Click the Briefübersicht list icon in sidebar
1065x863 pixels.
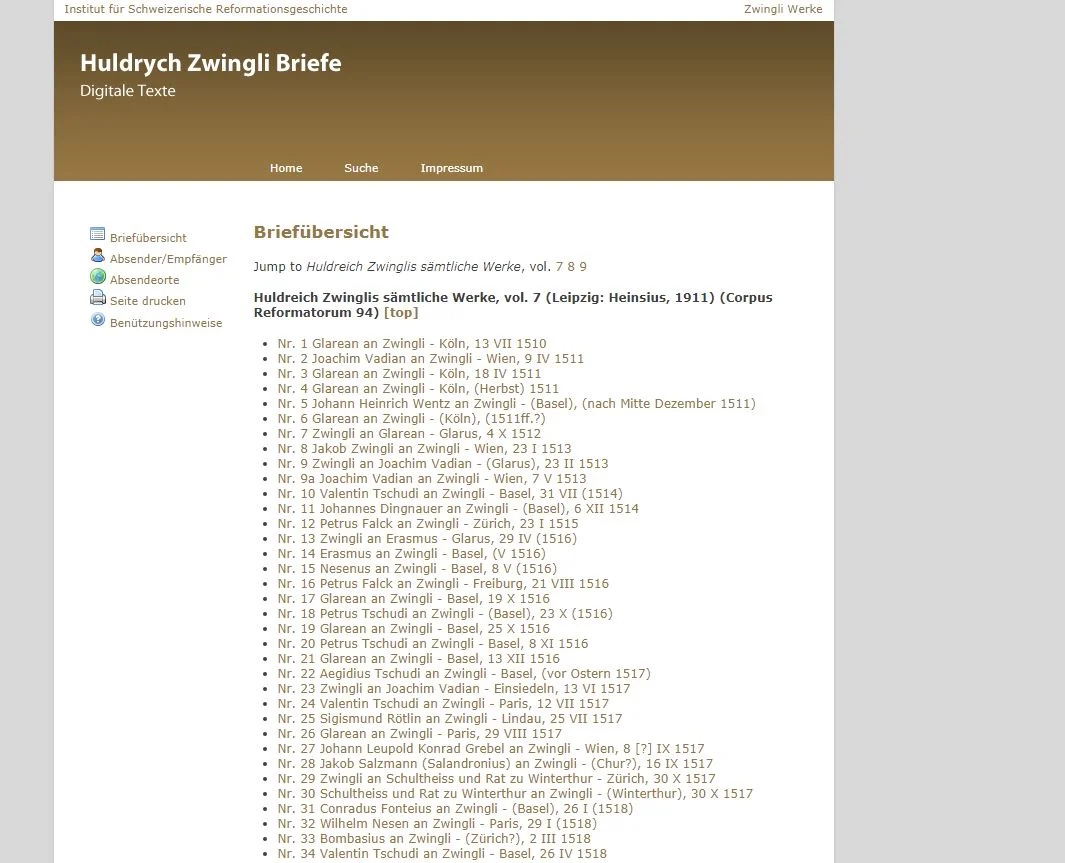(97, 235)
